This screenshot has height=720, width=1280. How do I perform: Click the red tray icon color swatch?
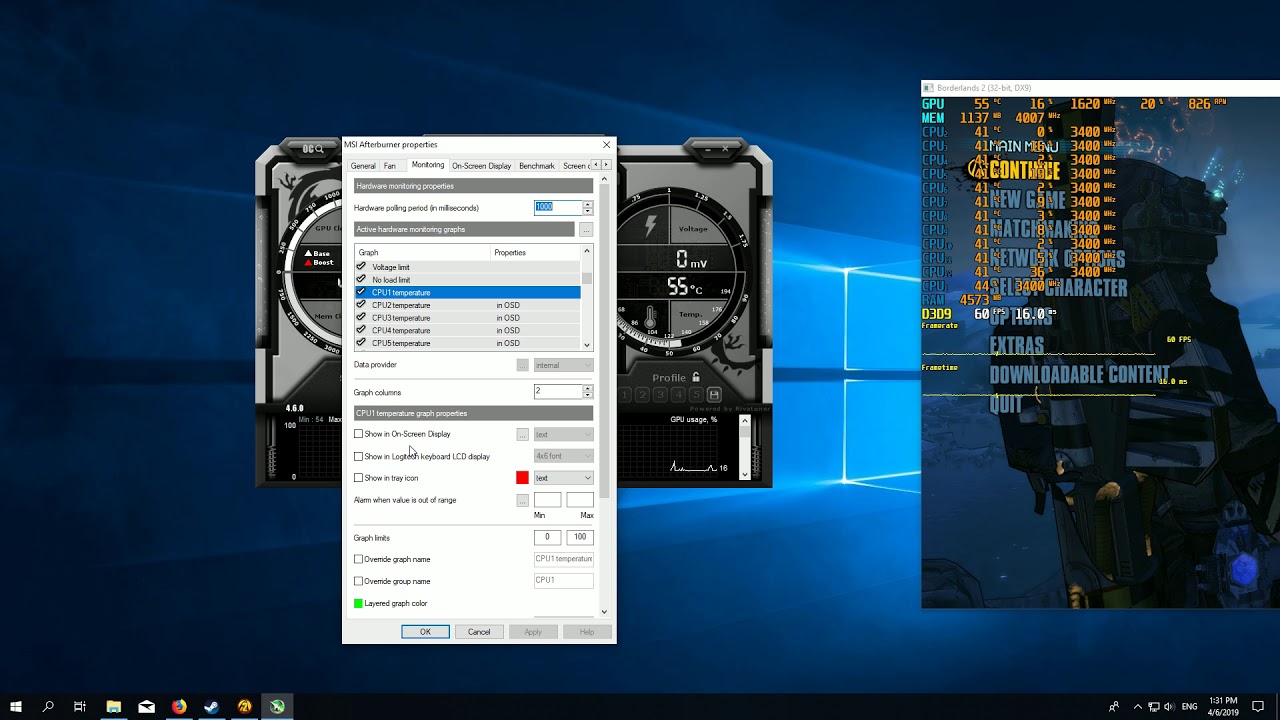point(522,478)
